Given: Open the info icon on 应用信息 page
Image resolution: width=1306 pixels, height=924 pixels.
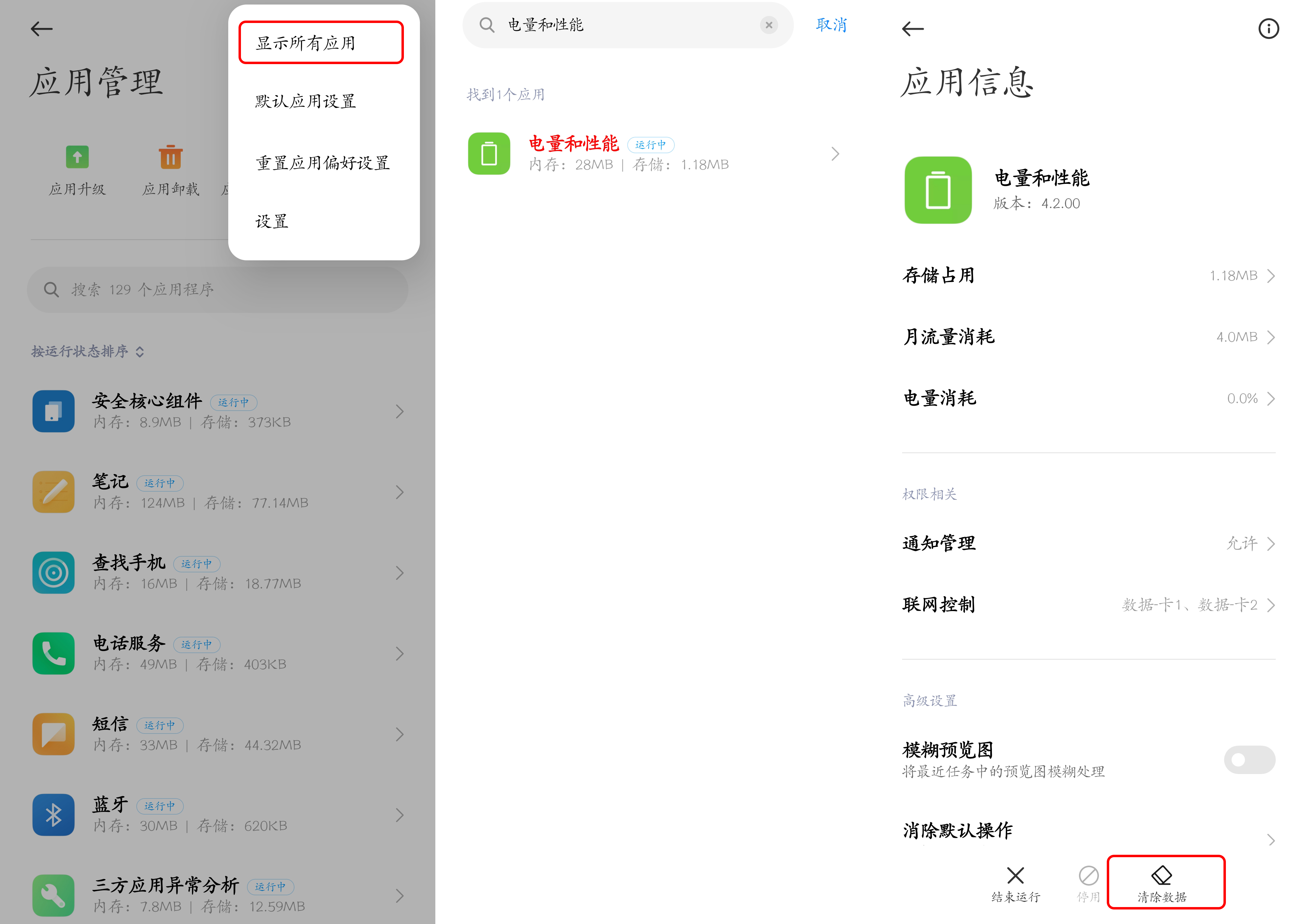Looking at the screenshot, I should pos(1269,29).
